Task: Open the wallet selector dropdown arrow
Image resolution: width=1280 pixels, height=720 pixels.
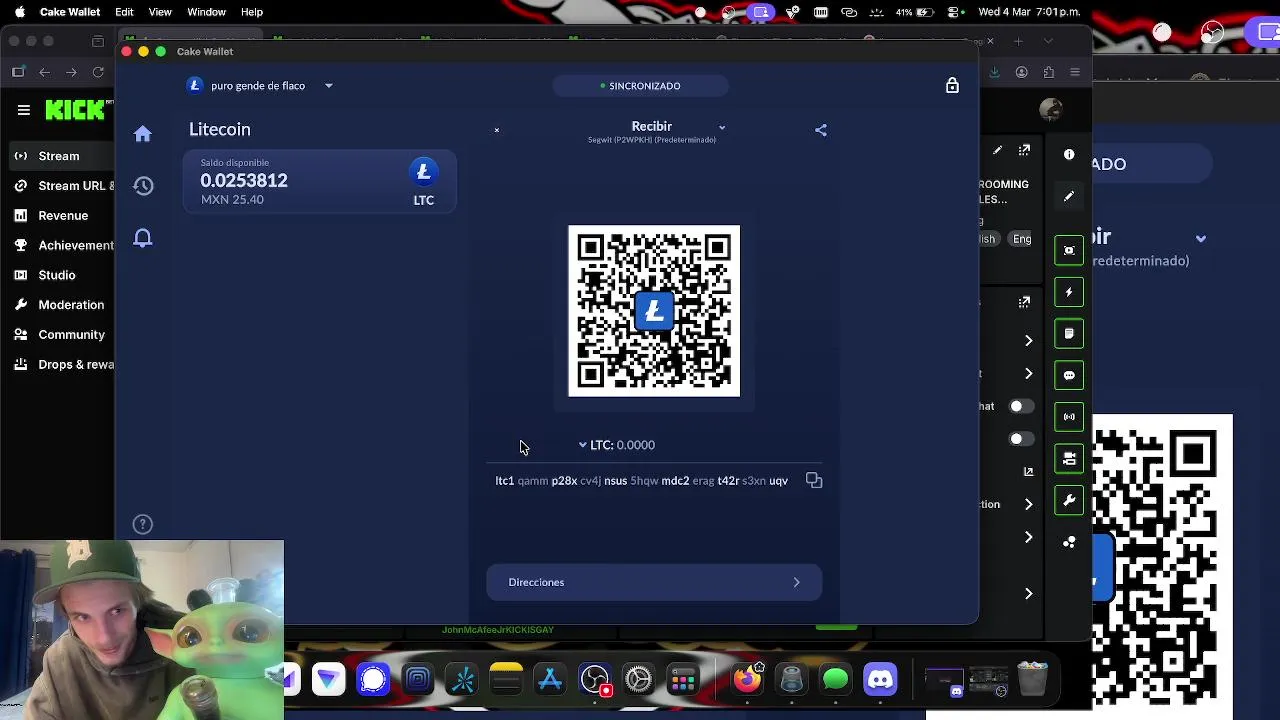Action: tap(328, 86)
